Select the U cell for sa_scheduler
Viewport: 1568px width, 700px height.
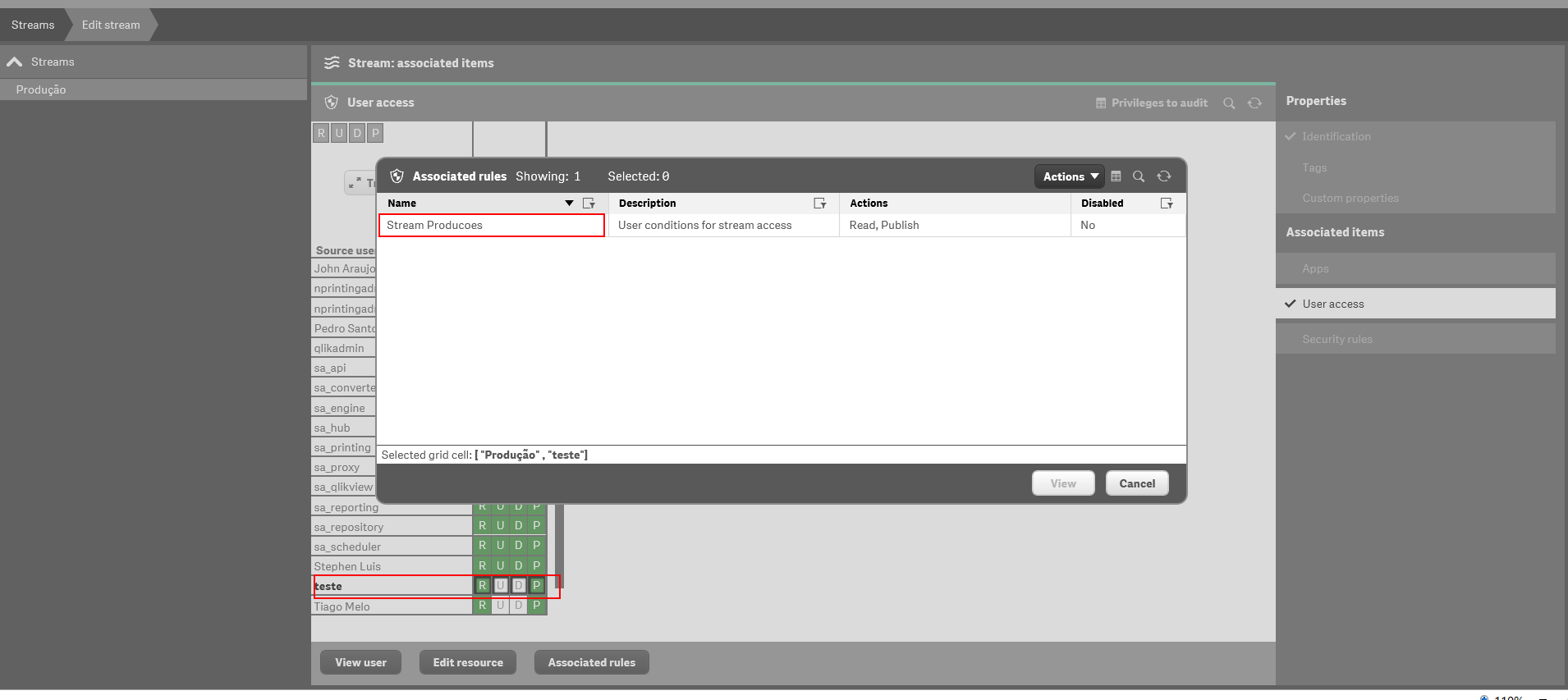pyautogui.click(x=501, y=546)
